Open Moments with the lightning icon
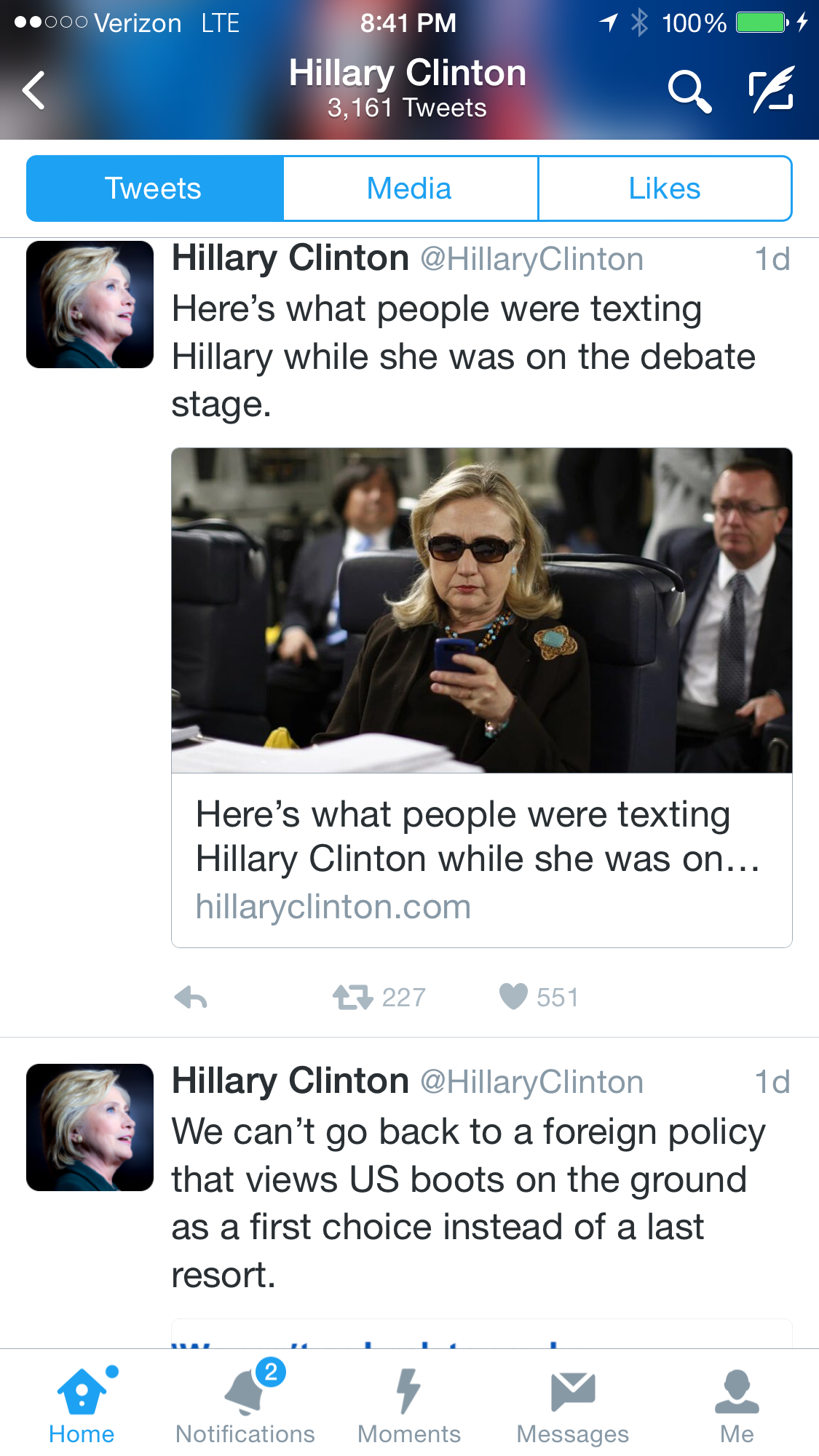 coord(409,1404)
